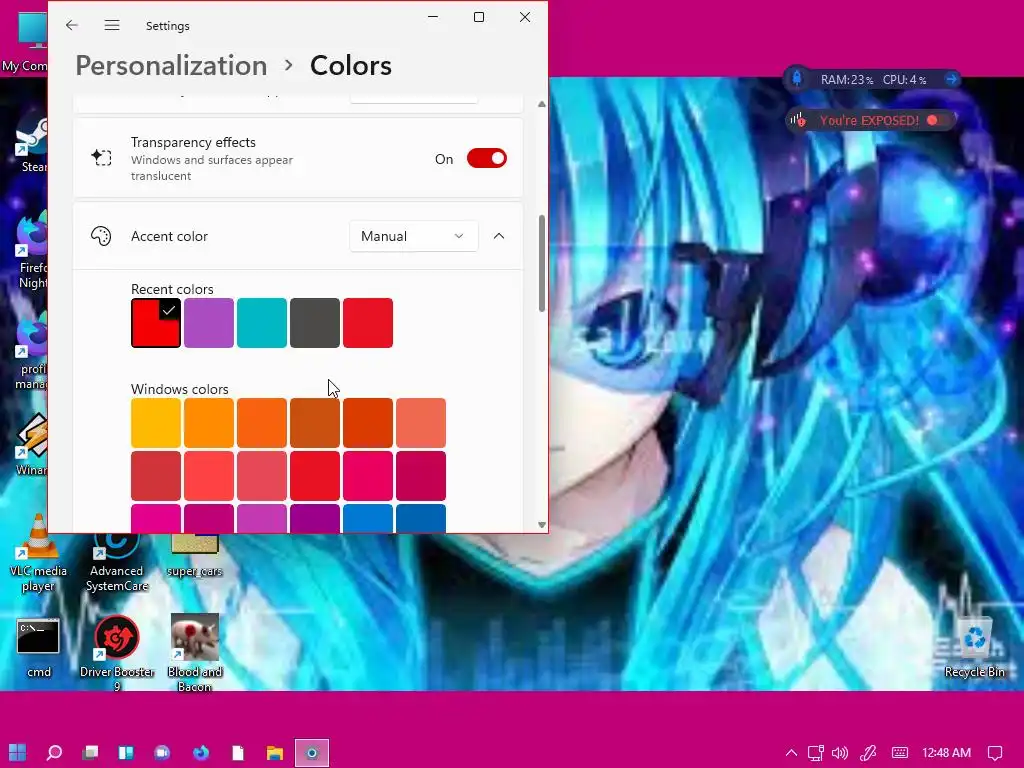1024x768 pixels.
Task: Pick the dark gray recent color
Action: [x=315, y=323]
